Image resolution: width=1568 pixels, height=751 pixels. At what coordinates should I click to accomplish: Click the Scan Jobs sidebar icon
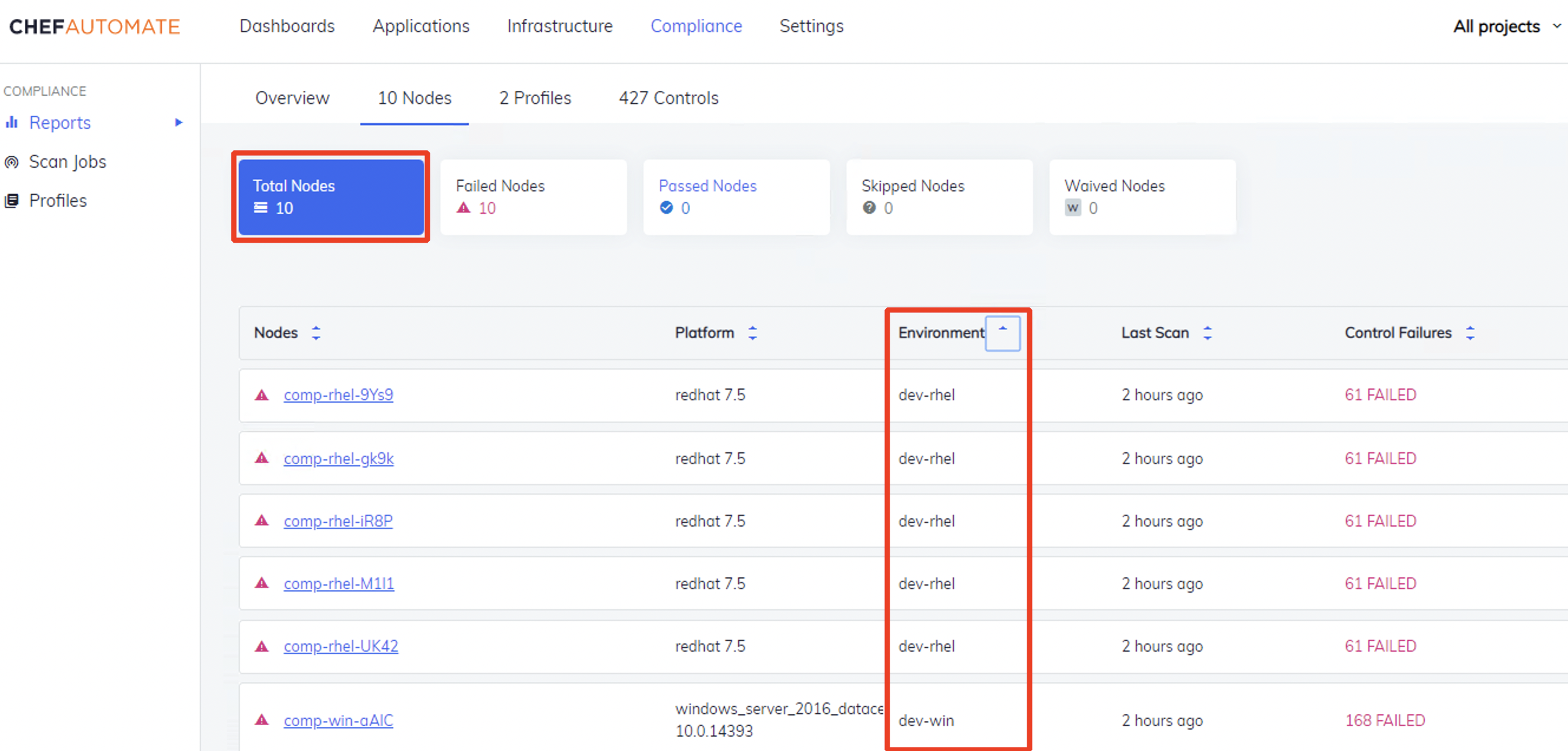pyautogui.click(x=11, y=162)
